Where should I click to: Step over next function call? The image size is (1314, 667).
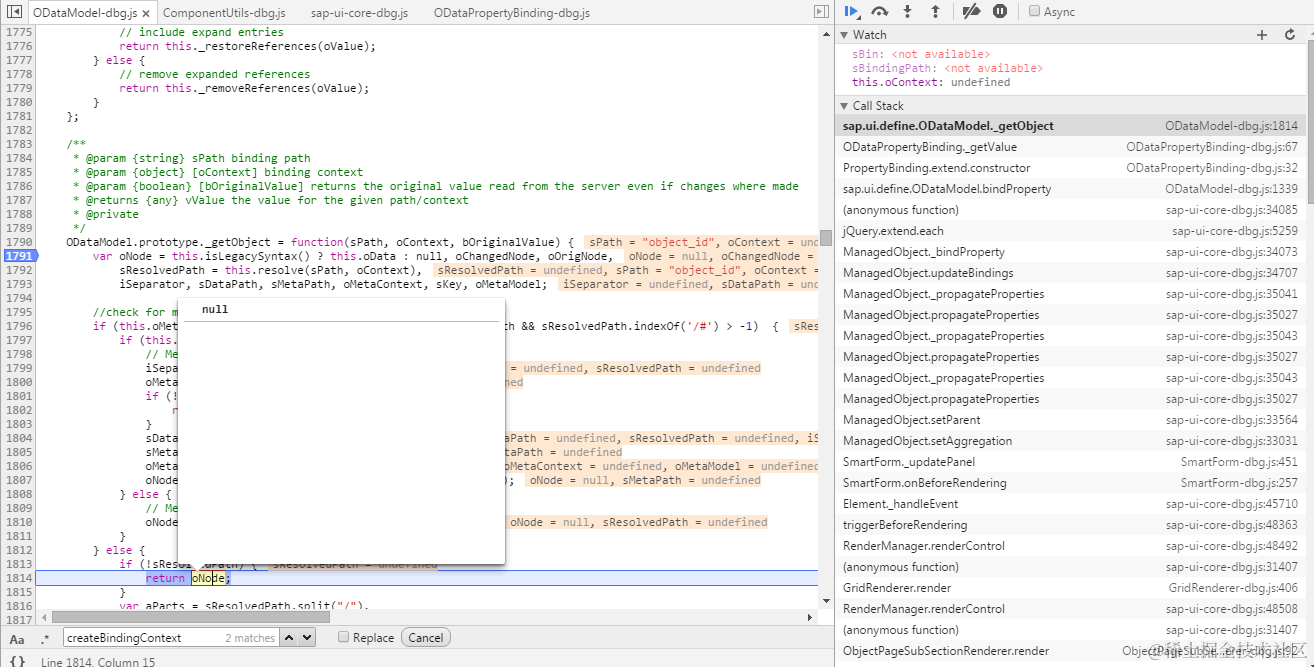(x=880, y=12)
